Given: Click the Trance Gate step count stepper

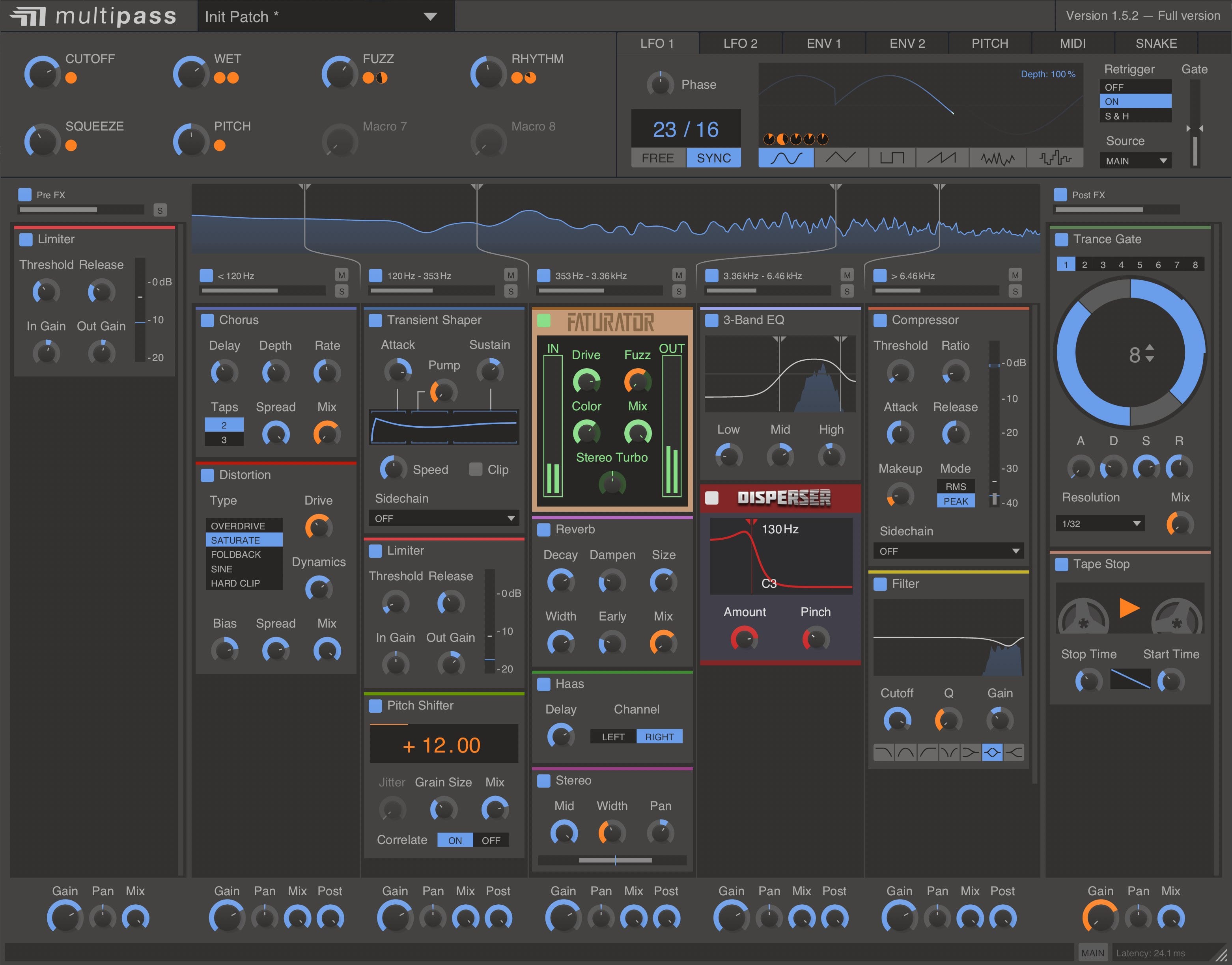Looking at the screenshot, I should coord(1150,354).
